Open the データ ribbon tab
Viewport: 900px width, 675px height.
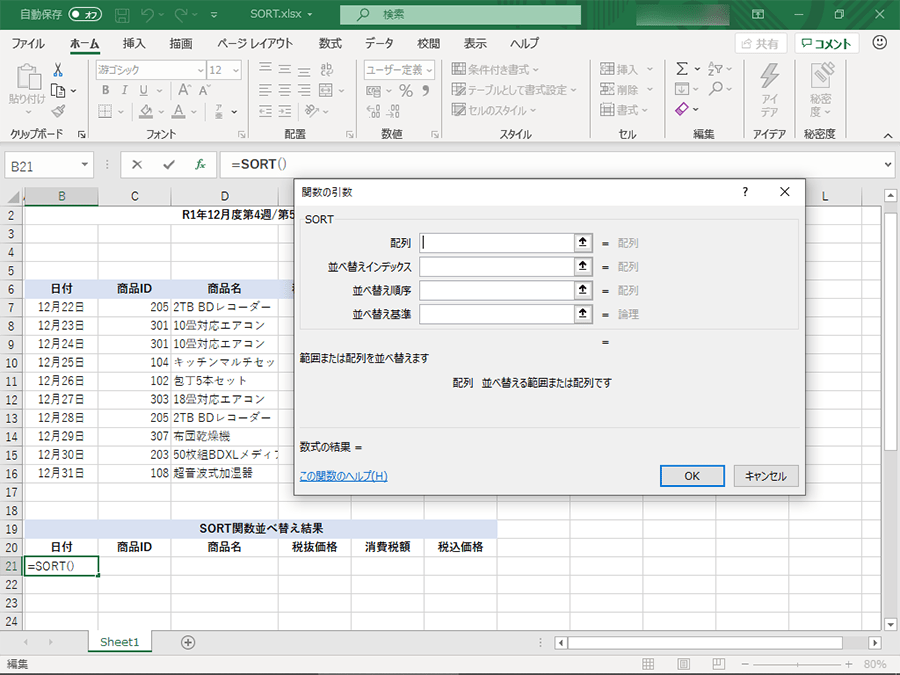(379, 44)
